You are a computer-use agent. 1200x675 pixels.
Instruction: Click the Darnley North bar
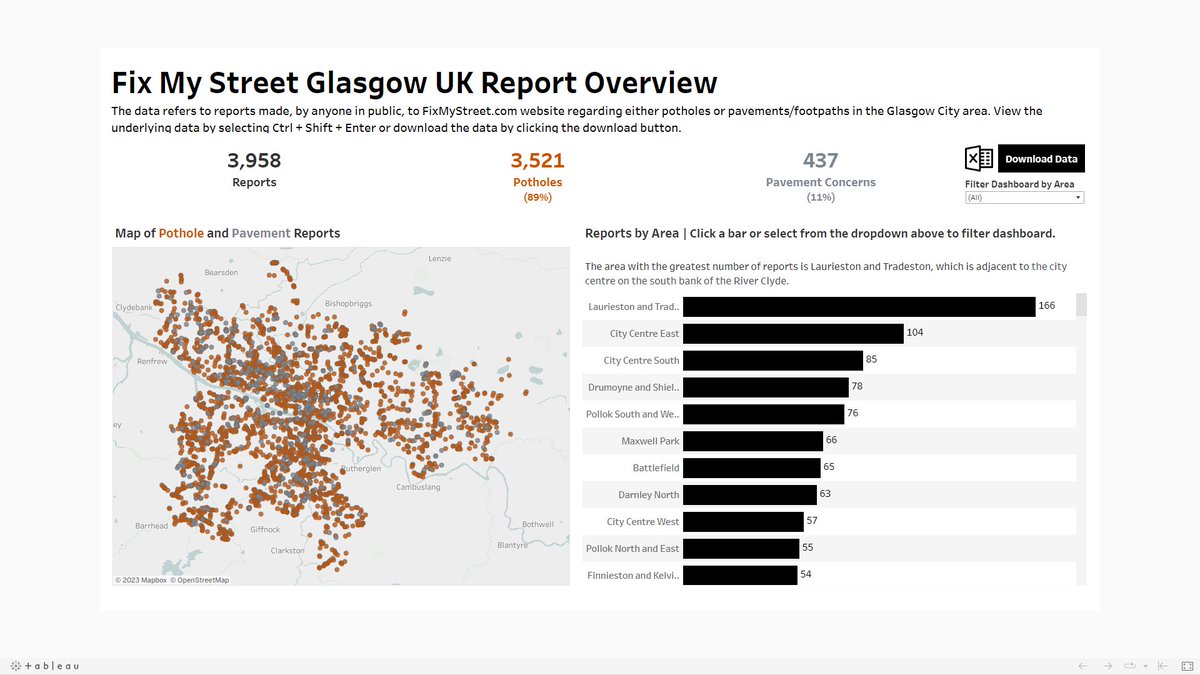click(x=750, y=495)
